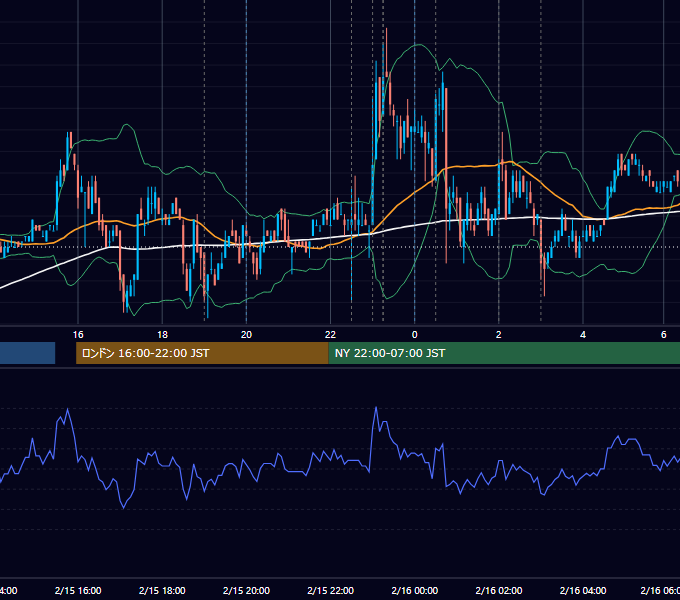Select the blue session bar before ロンドン
This screenshot has height=600, width=680.
(27, 353)
